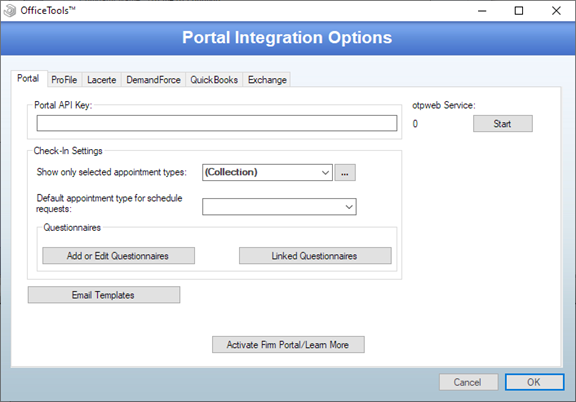The width and height of the screenshot is (576, 402).
Task: Open Email Templates
Action: pyautogui.click(x=104, y=295)
